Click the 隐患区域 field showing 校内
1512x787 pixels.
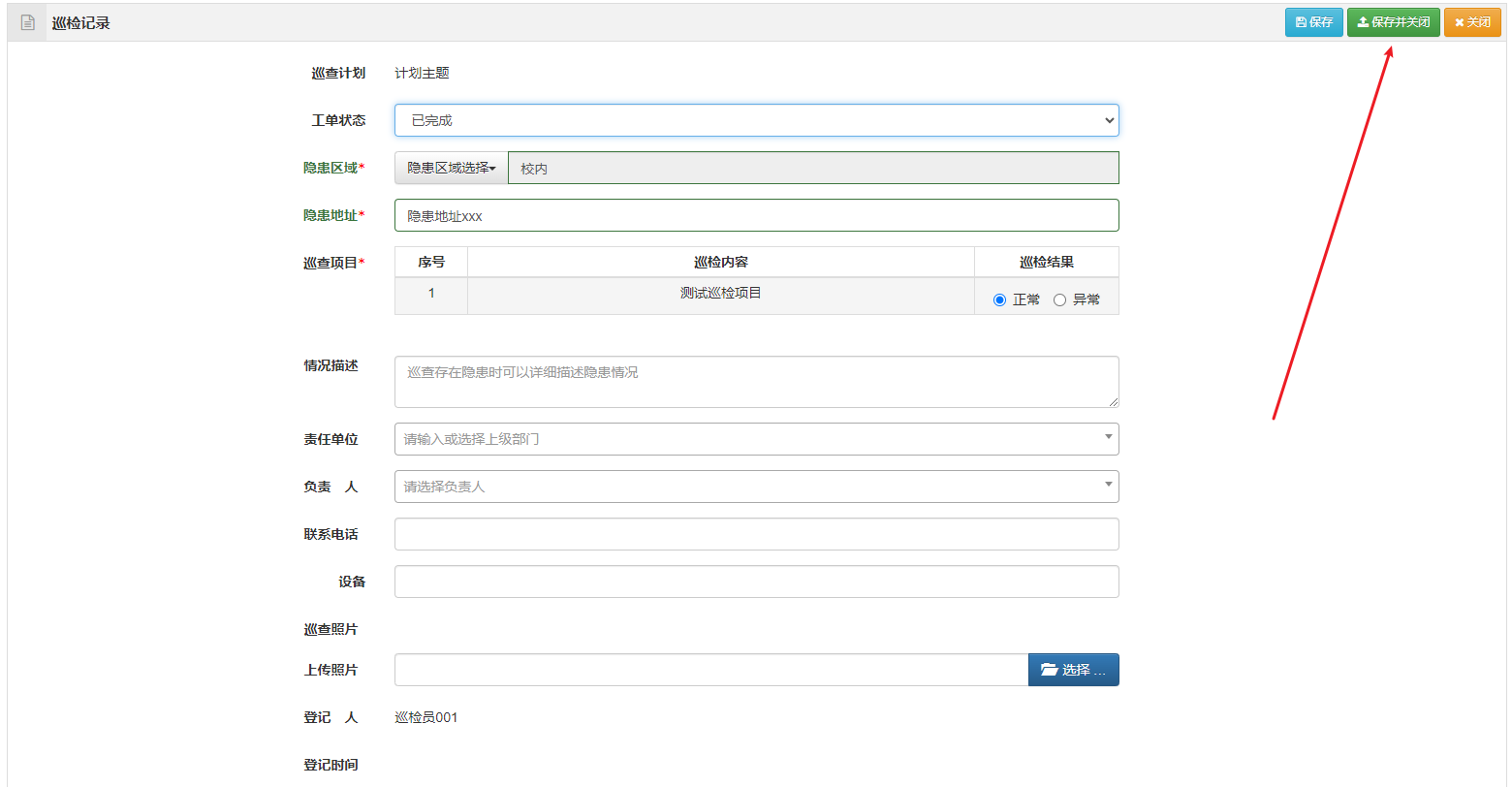click(x=813, y=168)
